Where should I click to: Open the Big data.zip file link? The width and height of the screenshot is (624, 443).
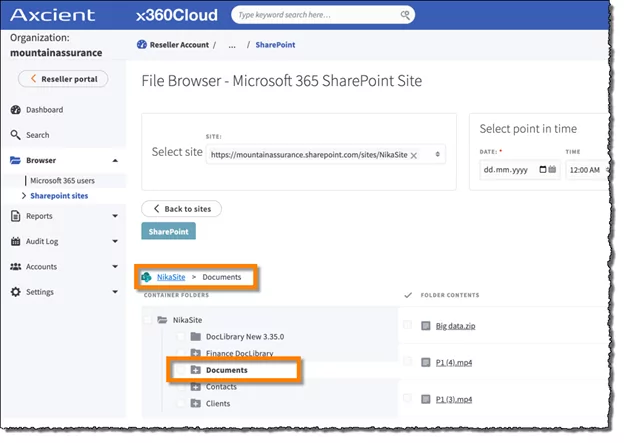pyautogui.click(x=455, y=326)
